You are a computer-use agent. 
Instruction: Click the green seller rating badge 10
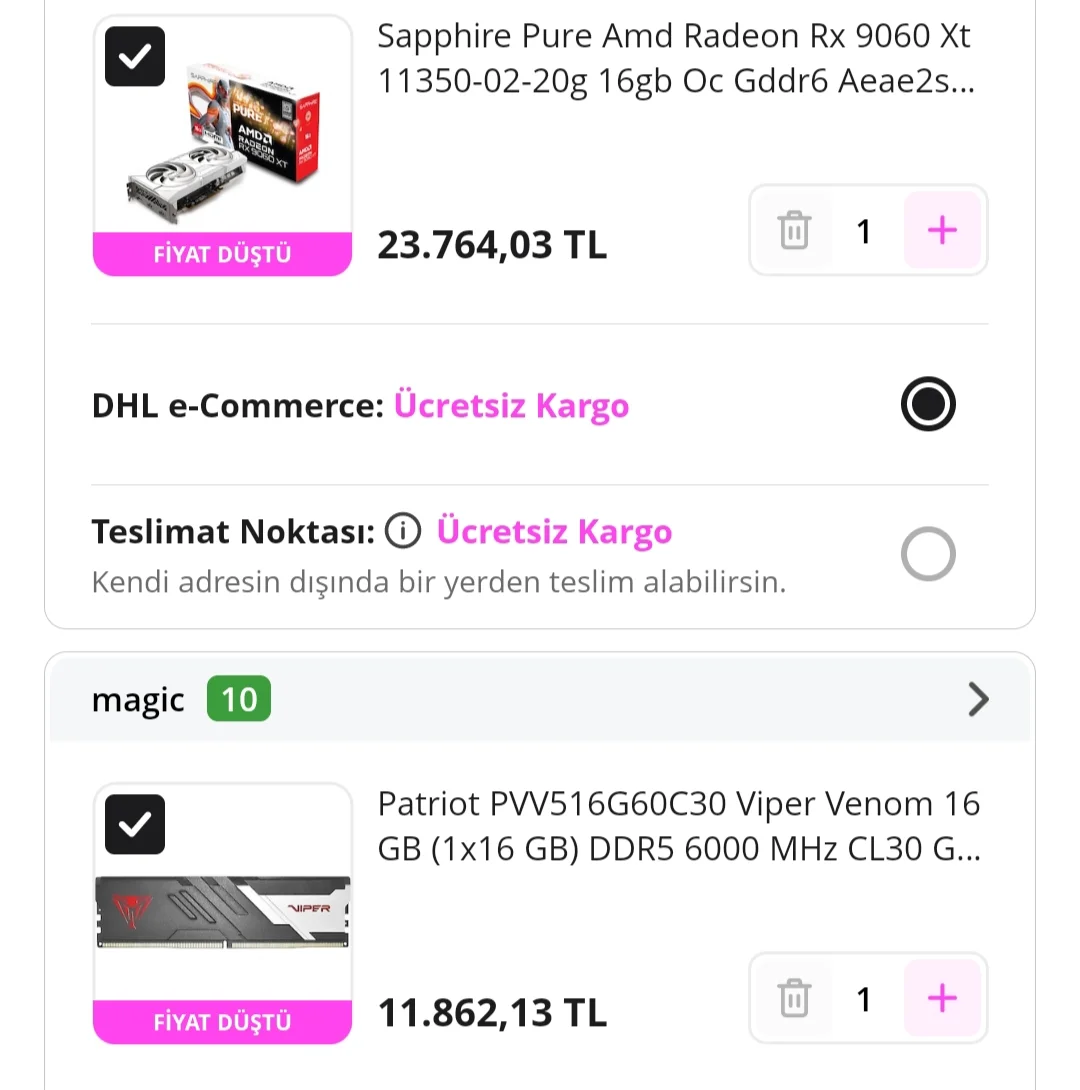tap(239, 700)
